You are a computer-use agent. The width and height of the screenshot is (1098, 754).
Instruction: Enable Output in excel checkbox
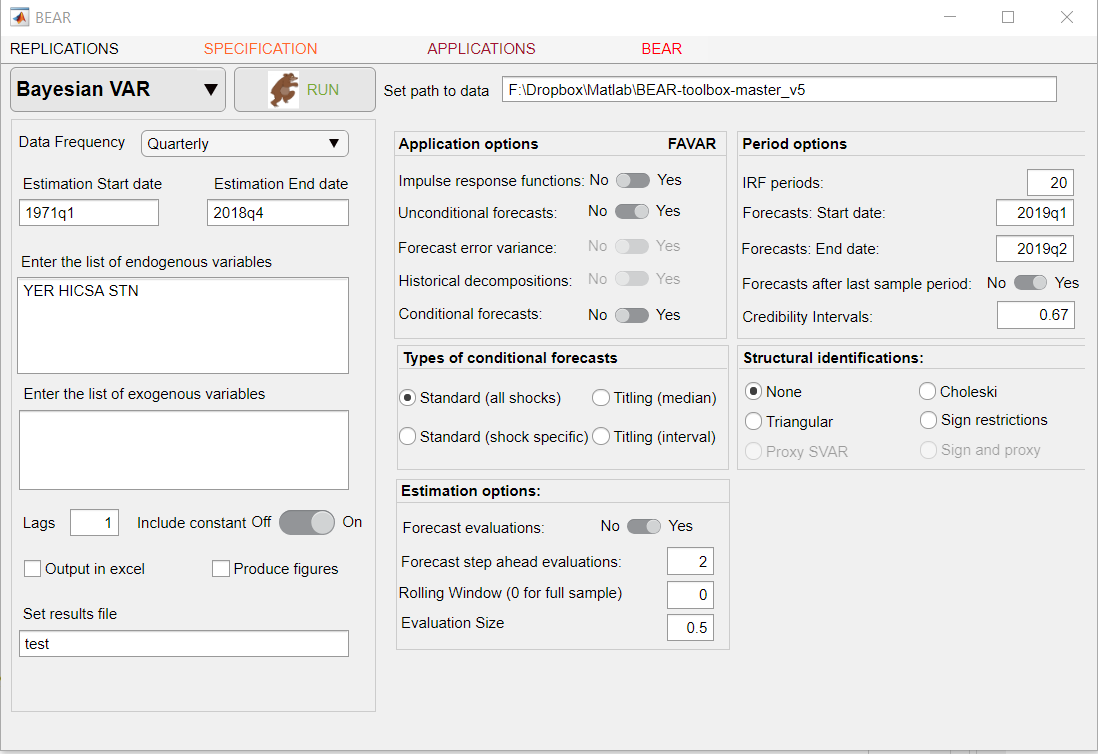pyautogui.click(x=32, y=568)
